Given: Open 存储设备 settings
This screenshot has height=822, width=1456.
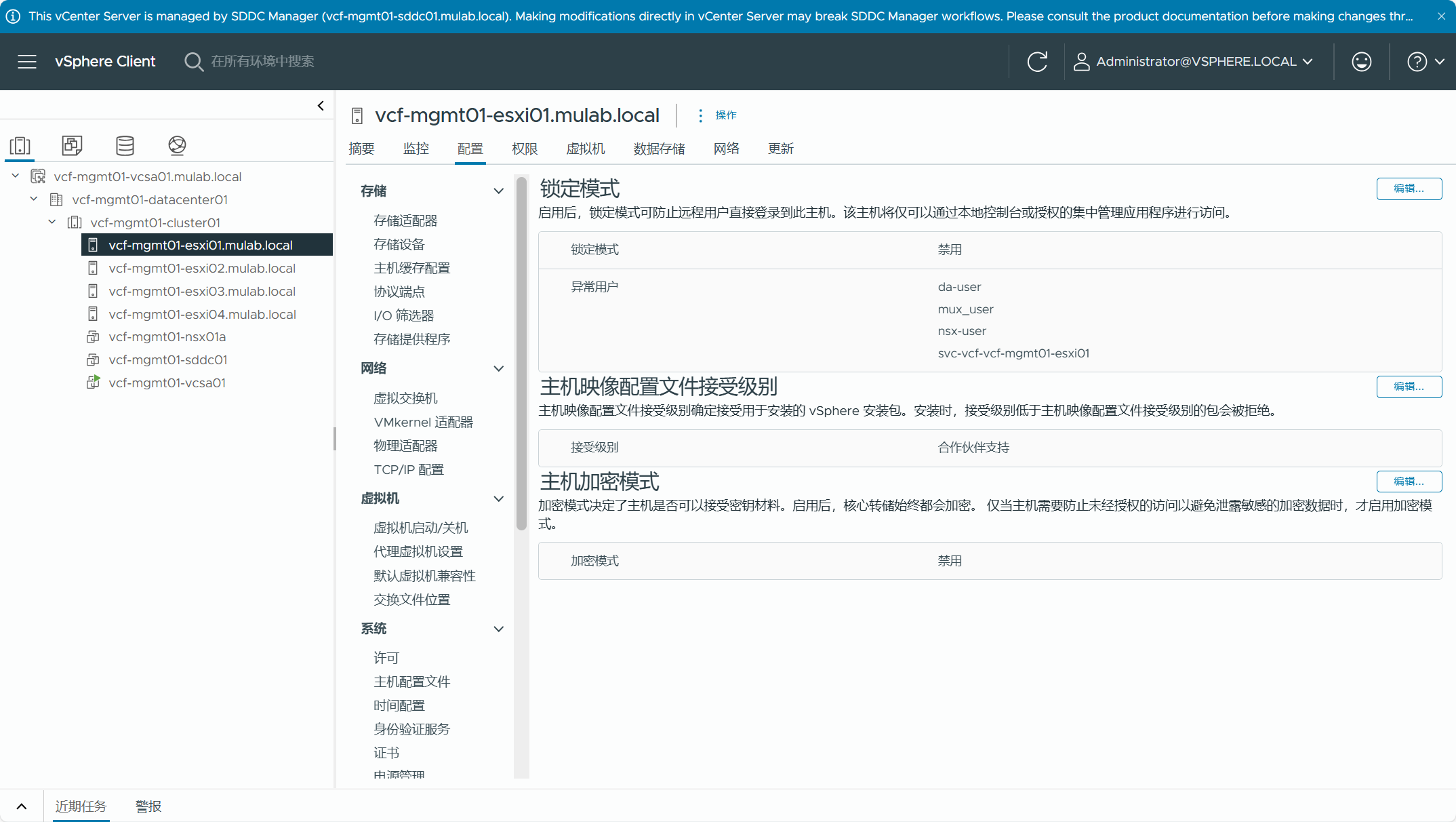Looking at the screenshot, I should (x=399, y=244).
